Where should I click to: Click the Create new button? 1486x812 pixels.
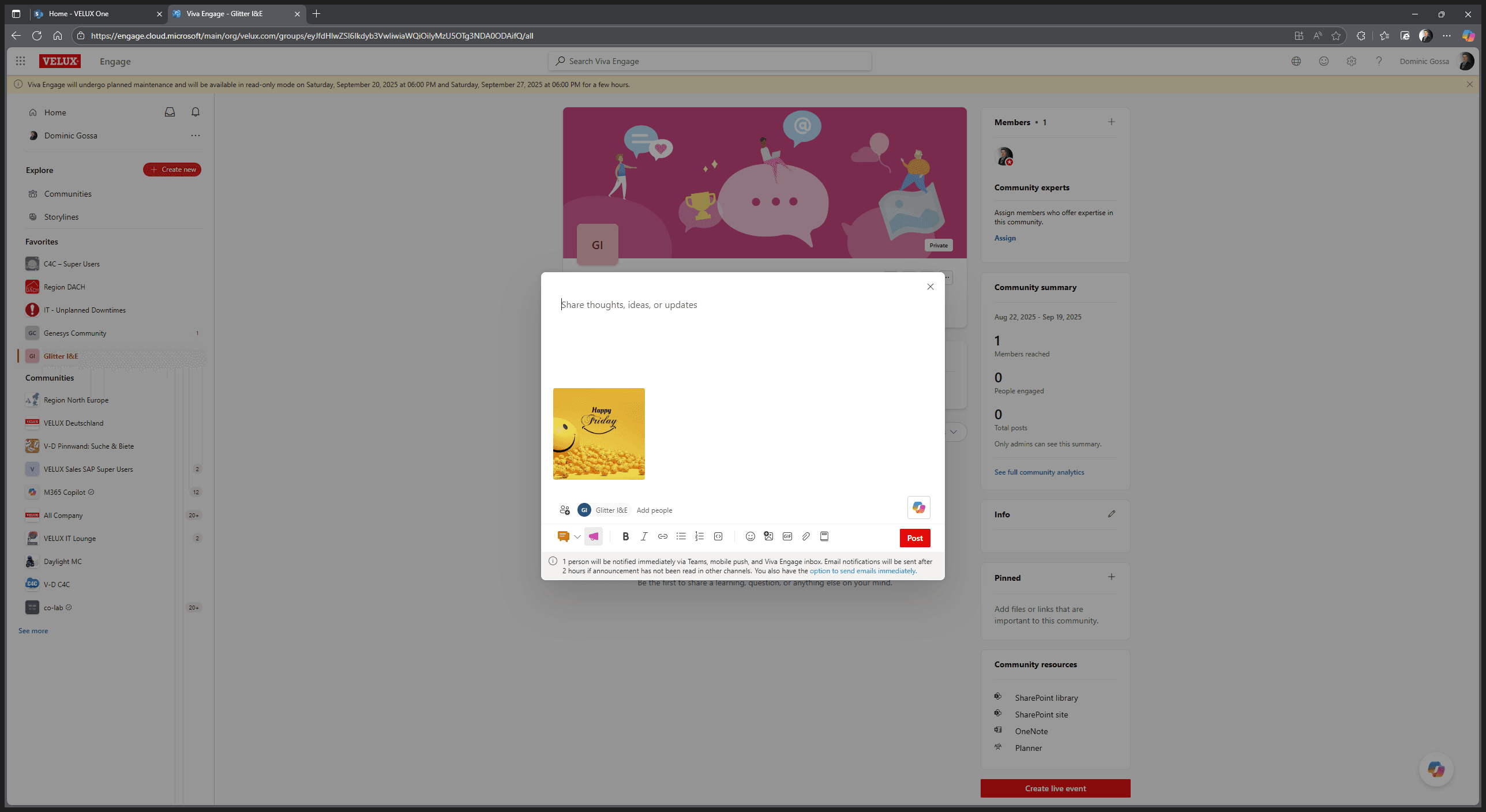coord(172,170)
